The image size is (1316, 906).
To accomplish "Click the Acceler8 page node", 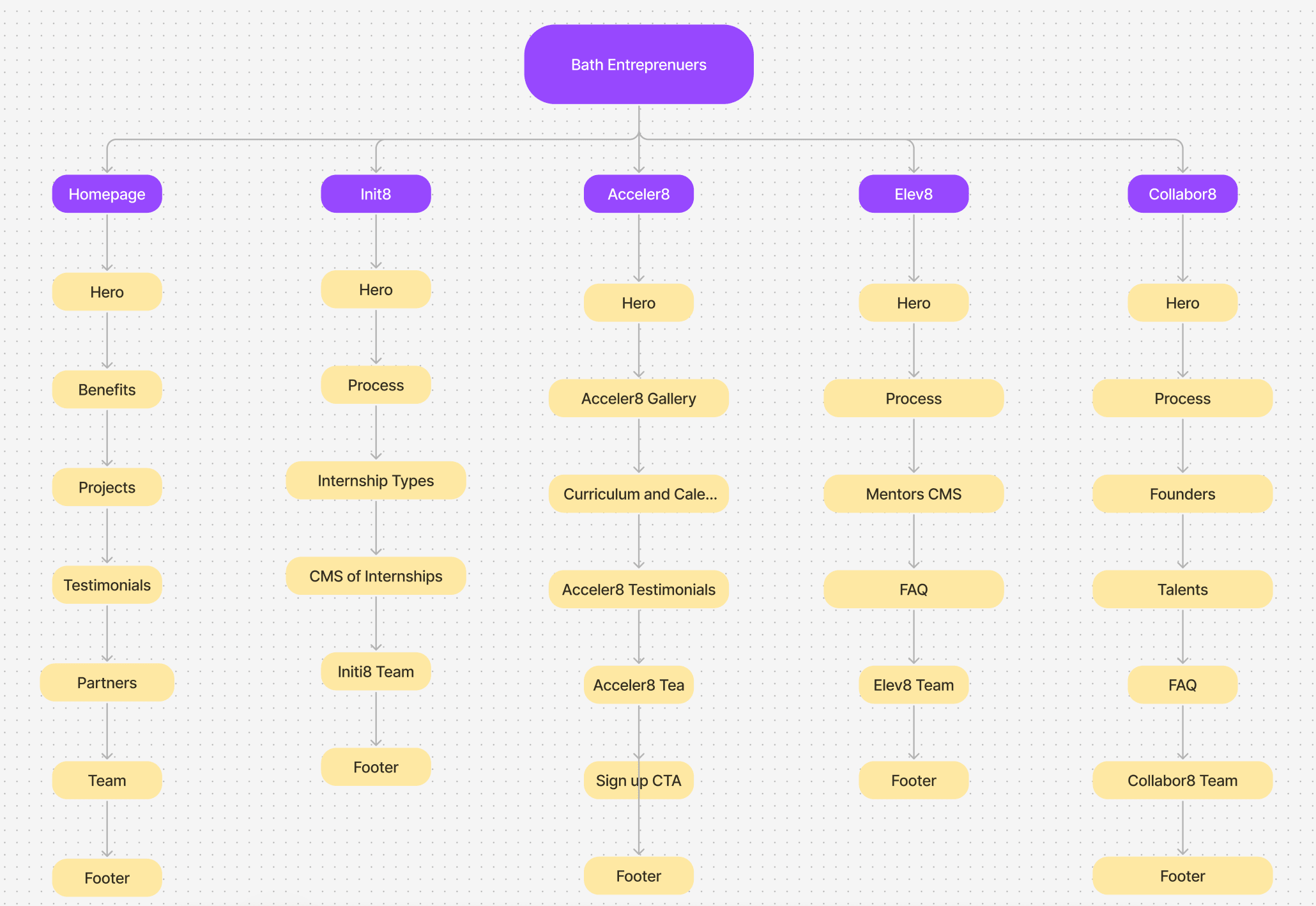I will pos(638,194).
